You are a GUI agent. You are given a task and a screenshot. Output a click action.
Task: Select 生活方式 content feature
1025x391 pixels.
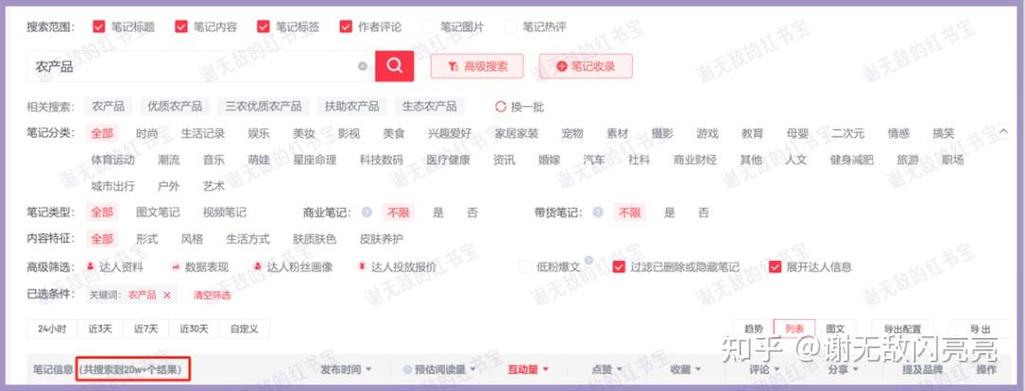point(248,239)
